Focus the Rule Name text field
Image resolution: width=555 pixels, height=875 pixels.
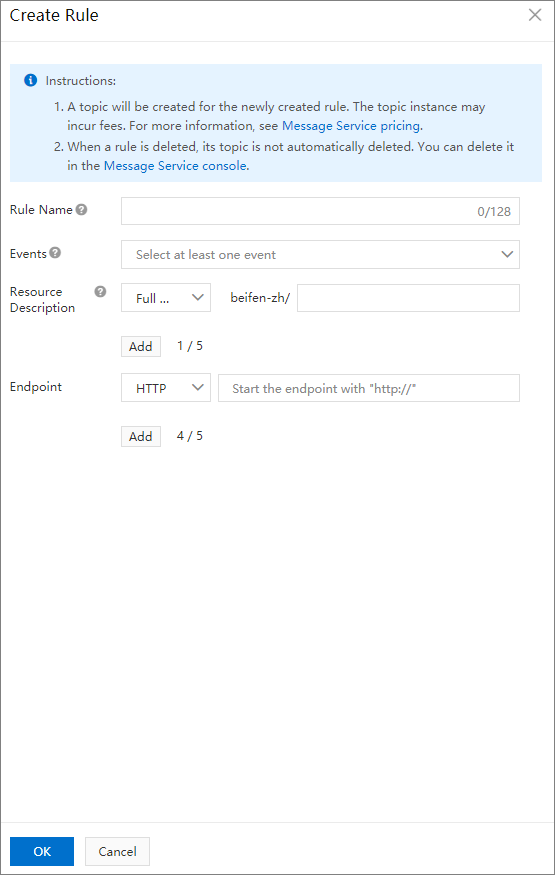(x=320, y=211)
